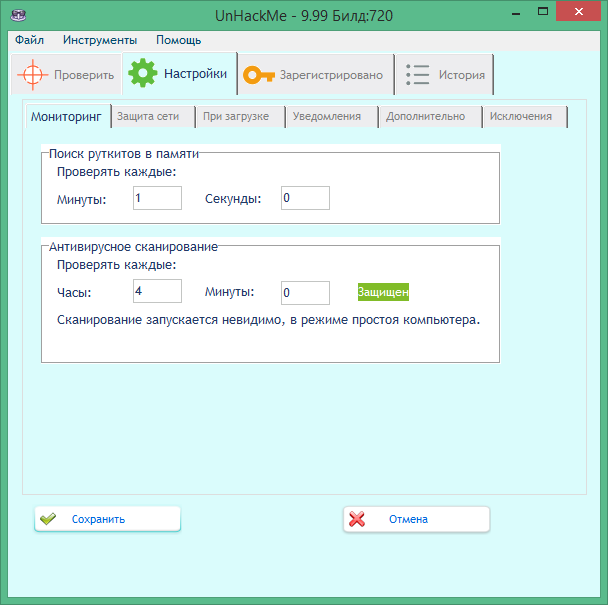Click the green Защищен status label
Image resolution: width=608 pixels, height=605 pixels.
point(383,292)
